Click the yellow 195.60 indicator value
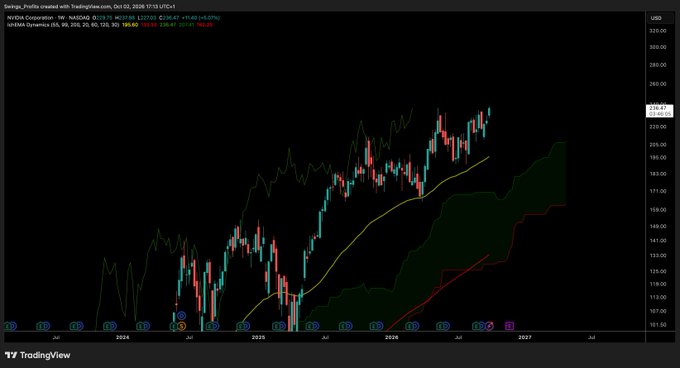 pyautogui.click(x=130, y=25)
